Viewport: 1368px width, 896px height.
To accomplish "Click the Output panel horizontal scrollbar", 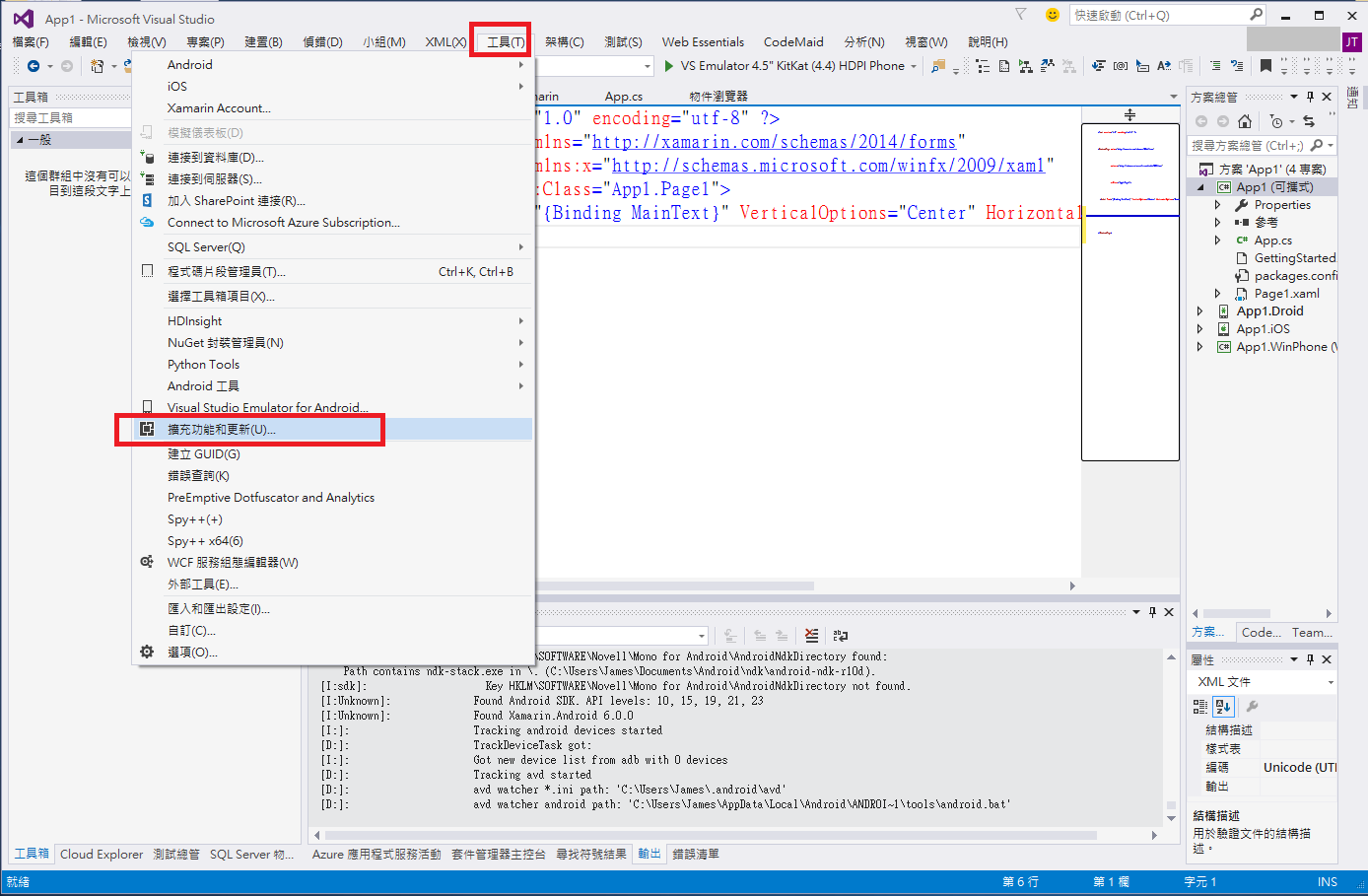I will tap(734, 835).
